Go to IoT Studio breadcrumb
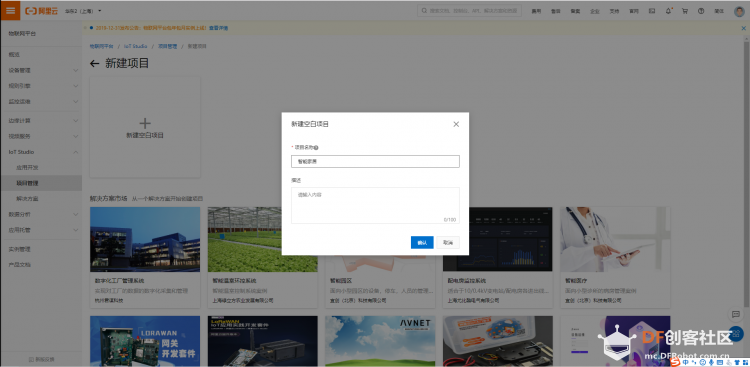This screenshot has height=367, width=750. click(135, 46)
